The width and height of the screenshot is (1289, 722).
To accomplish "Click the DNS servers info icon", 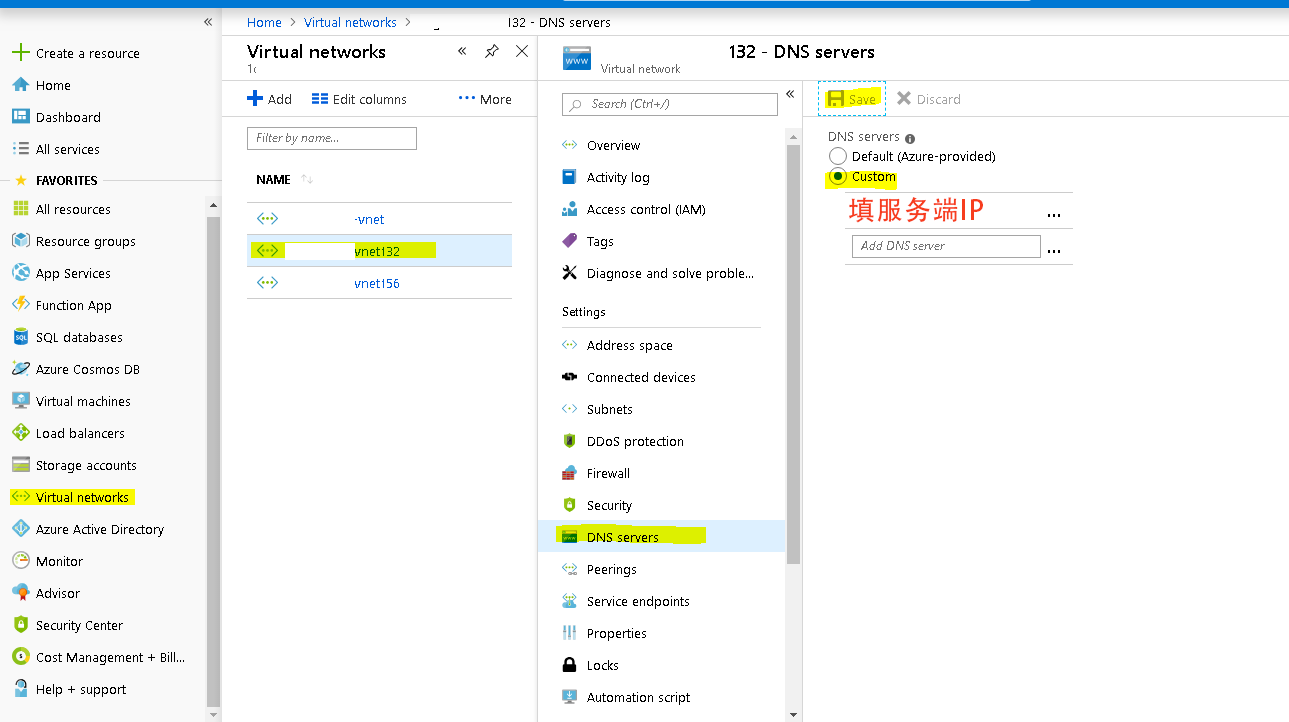I will [x=910, y=138].
